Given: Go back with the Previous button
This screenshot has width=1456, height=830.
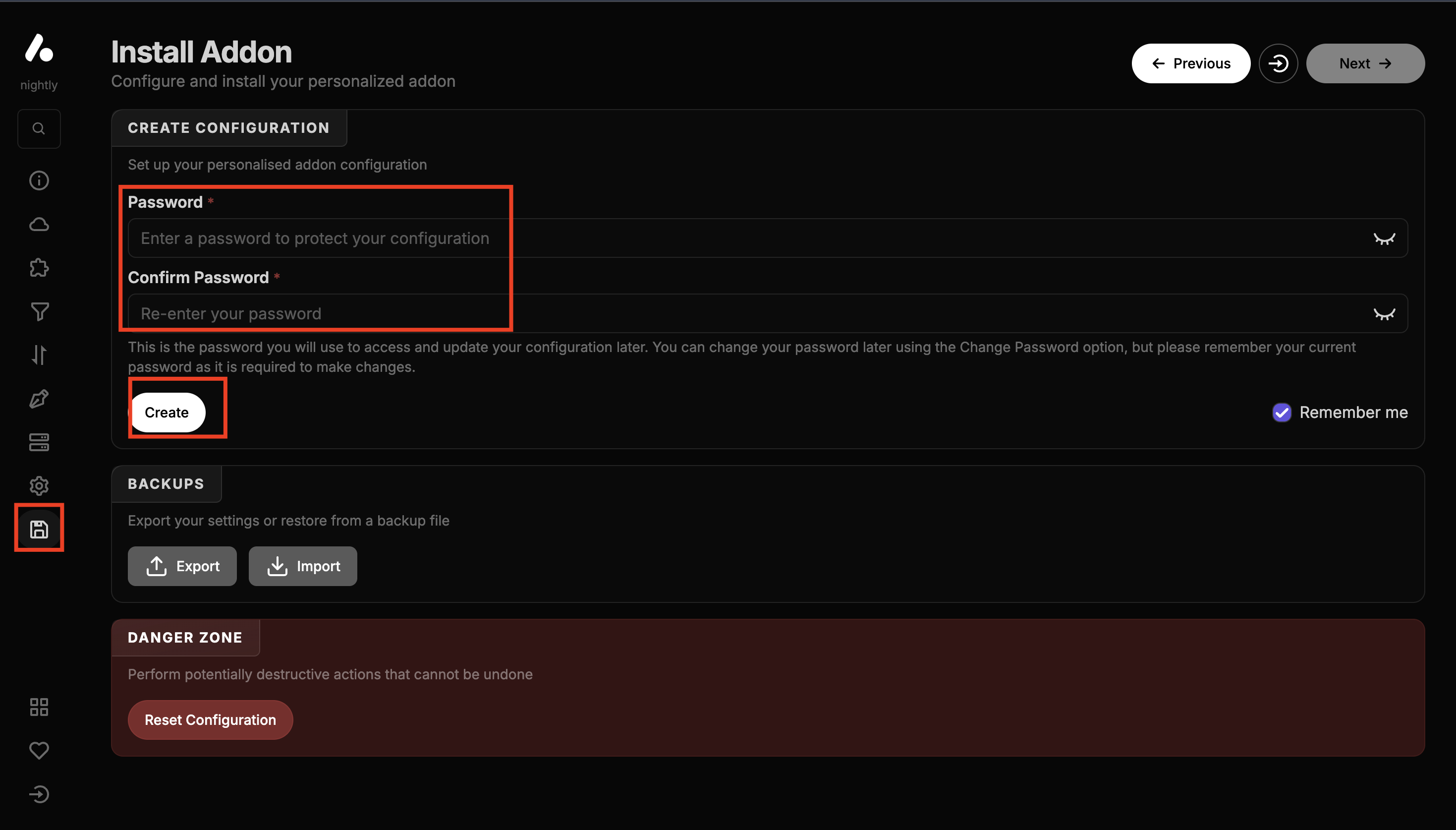Looking at the screenshot, I should tap(1190, 63).
